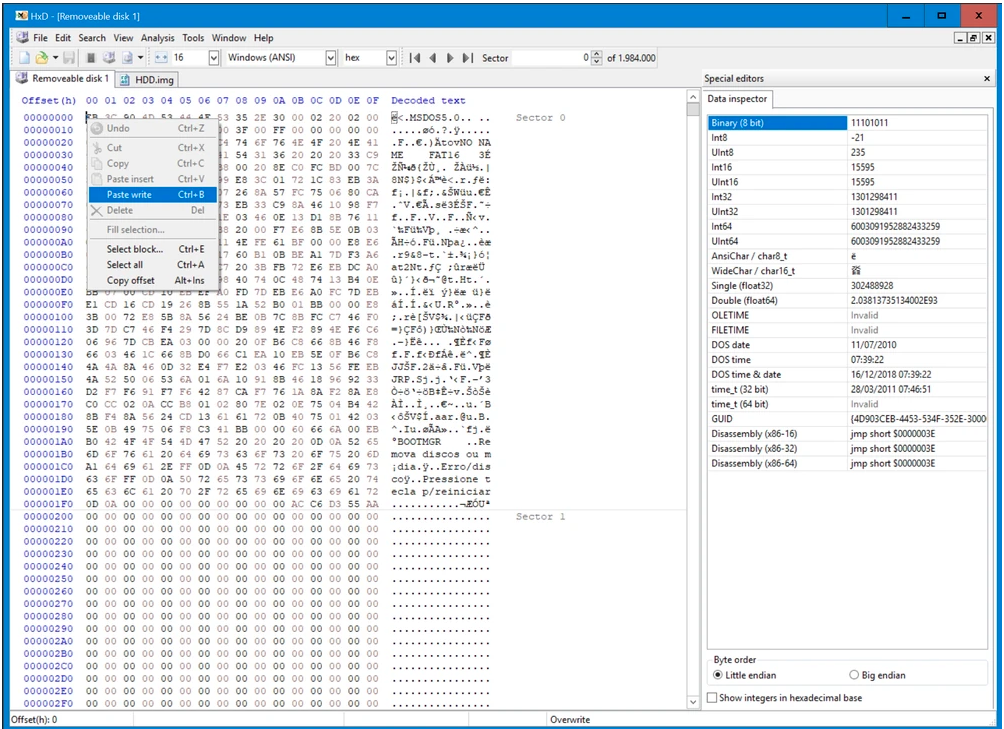Open the hex offset base dropdown
Viewport: 1004px width, 729px height.
coord(390,58)
